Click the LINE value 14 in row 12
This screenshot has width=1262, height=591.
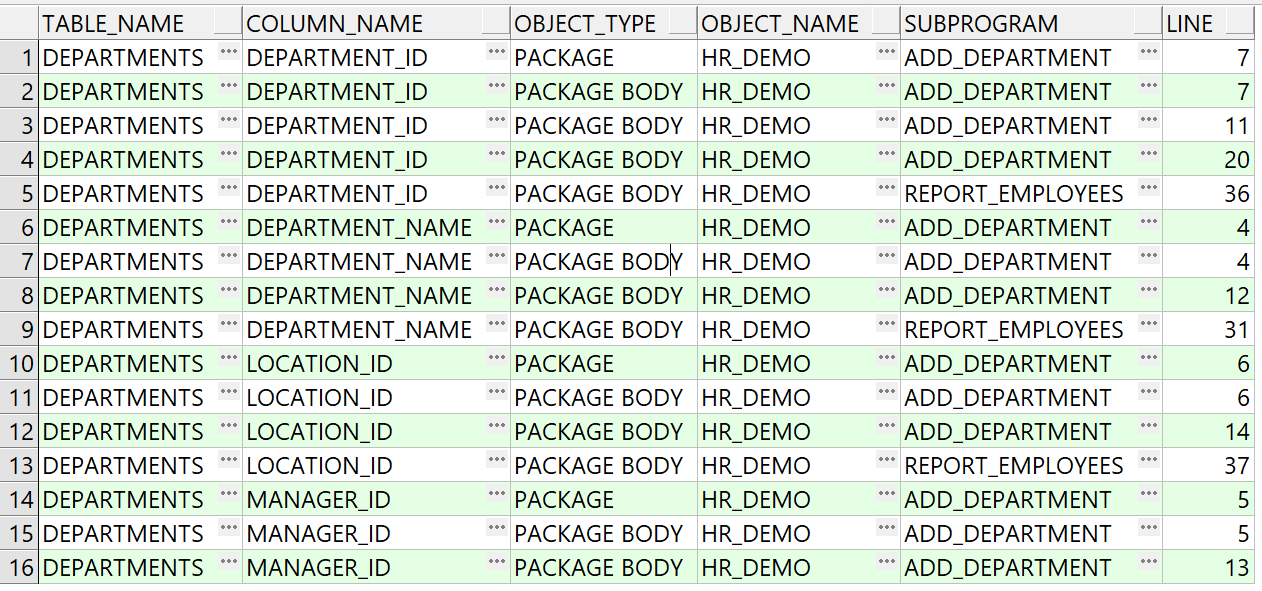[x=1237, y=432]
